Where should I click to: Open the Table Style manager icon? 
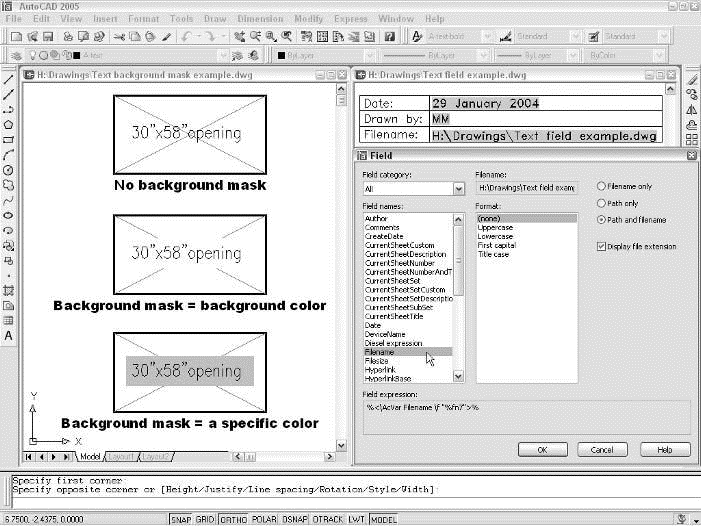point(593,37)
